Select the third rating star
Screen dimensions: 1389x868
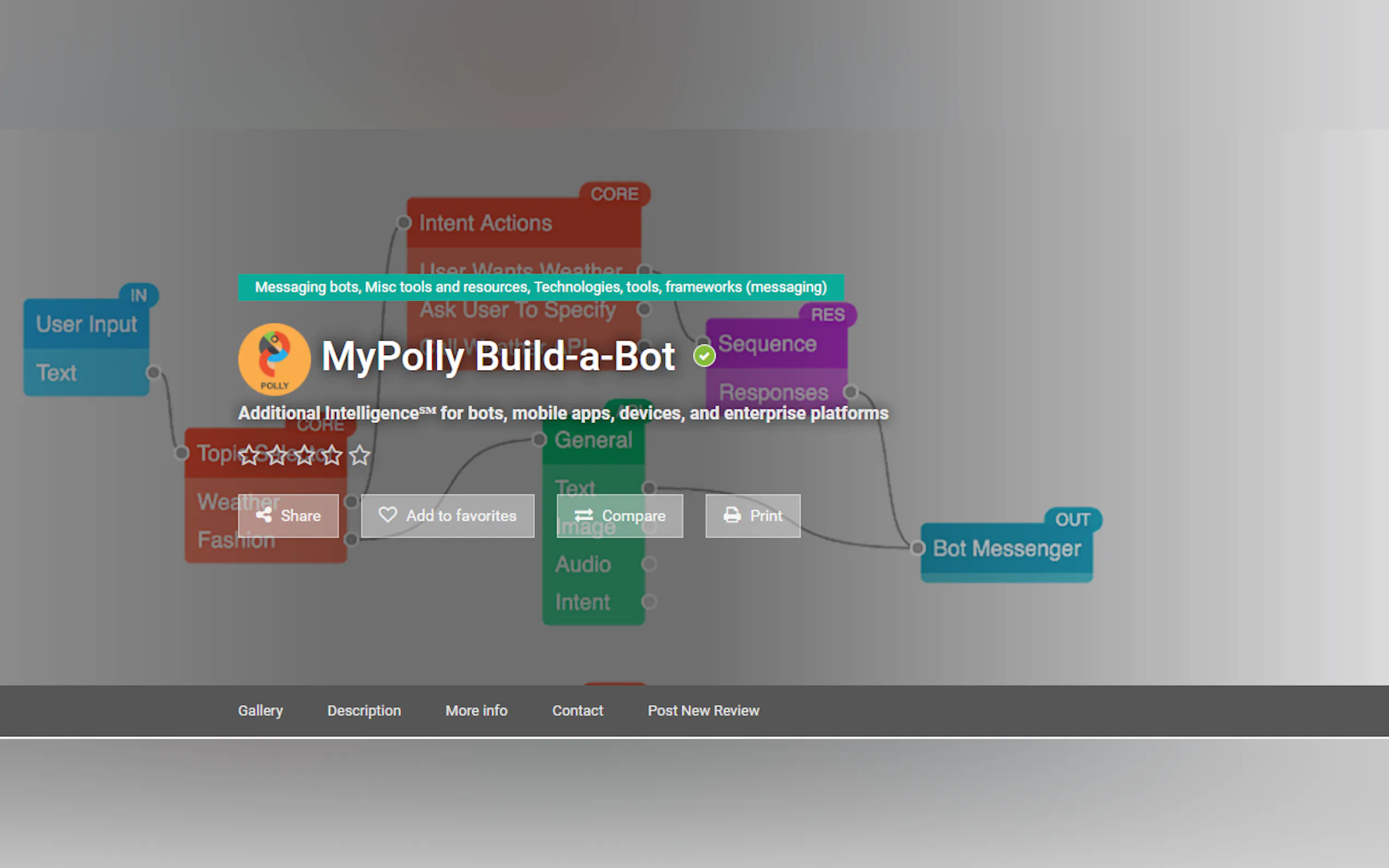[x=305, y=456]
